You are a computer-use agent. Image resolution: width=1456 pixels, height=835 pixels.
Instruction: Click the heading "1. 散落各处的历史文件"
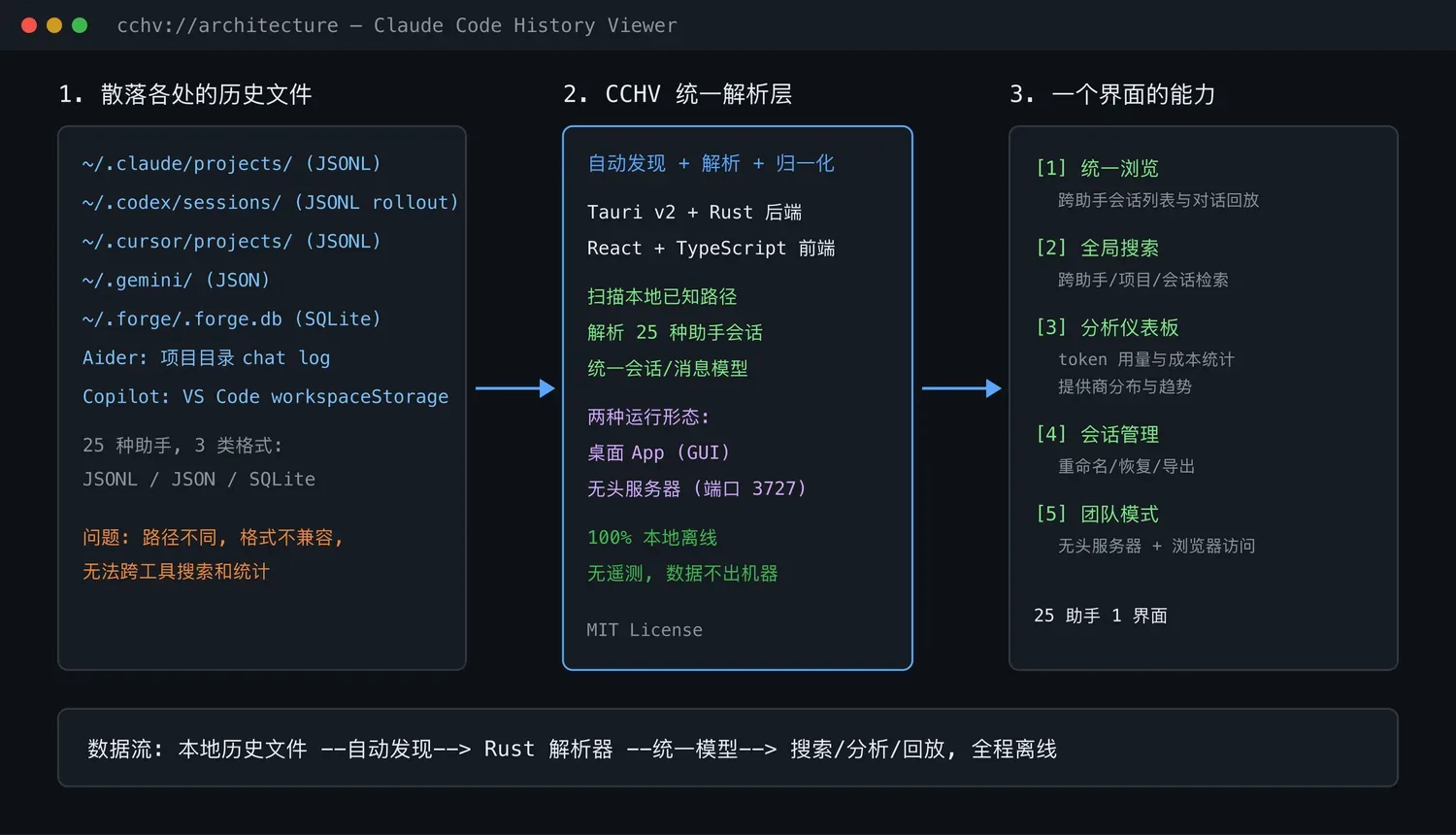(185, 94)
